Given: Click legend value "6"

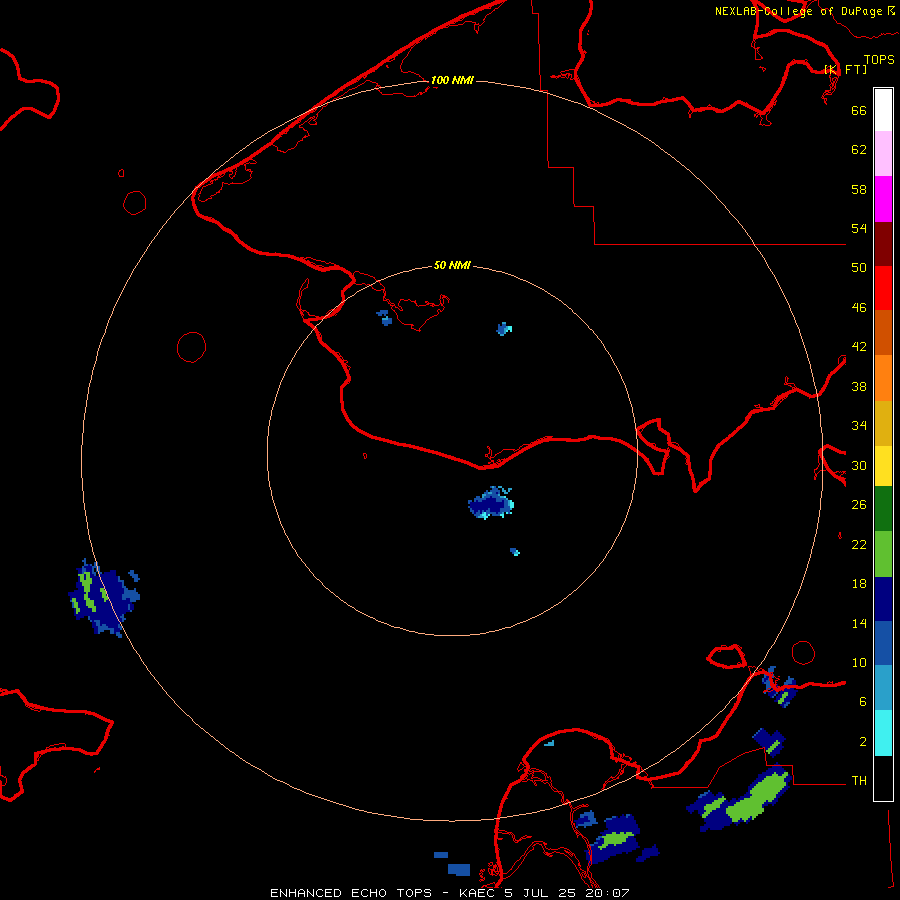Looking at the screenshot, I should [863, 702].
